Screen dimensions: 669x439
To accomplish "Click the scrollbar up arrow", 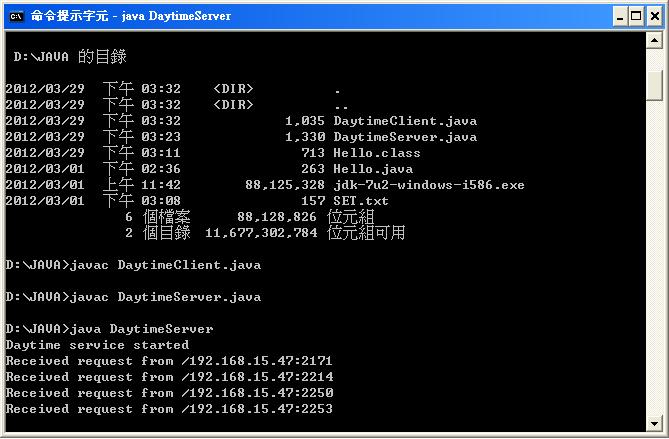I will [x=654, y=41].
